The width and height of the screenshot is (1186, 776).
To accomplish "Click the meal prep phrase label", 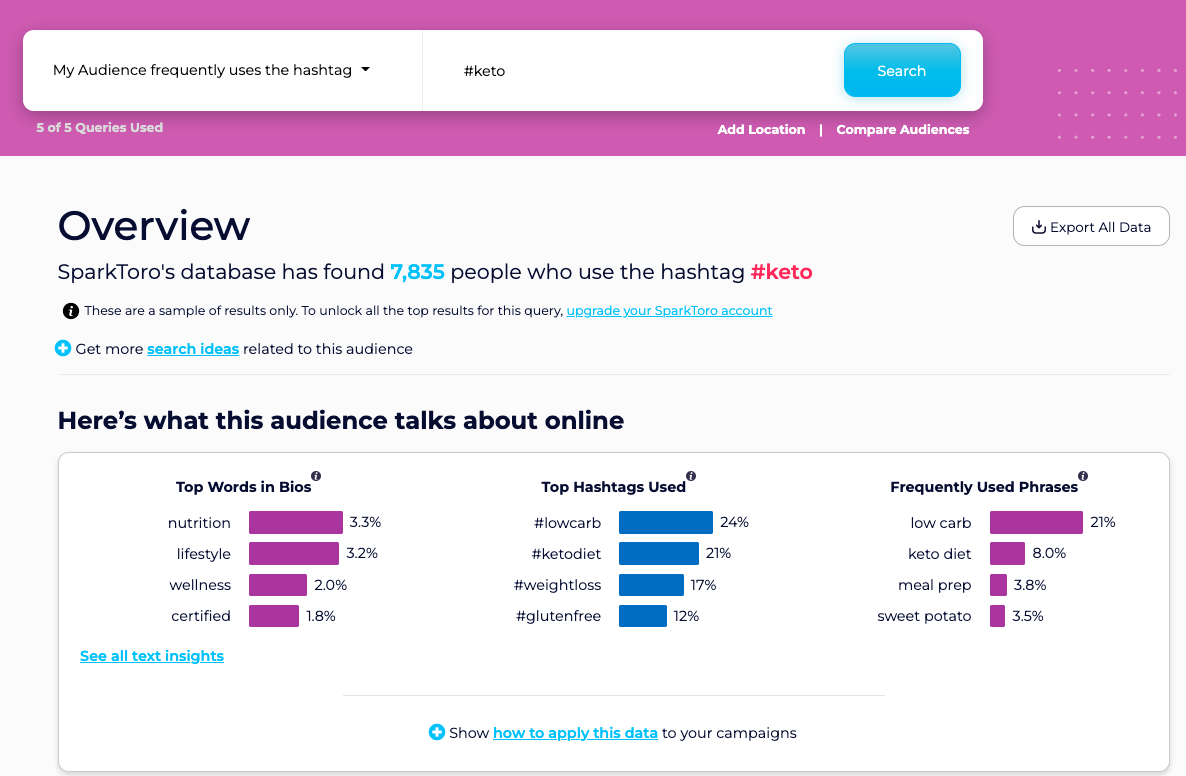I will coord(935,585).
